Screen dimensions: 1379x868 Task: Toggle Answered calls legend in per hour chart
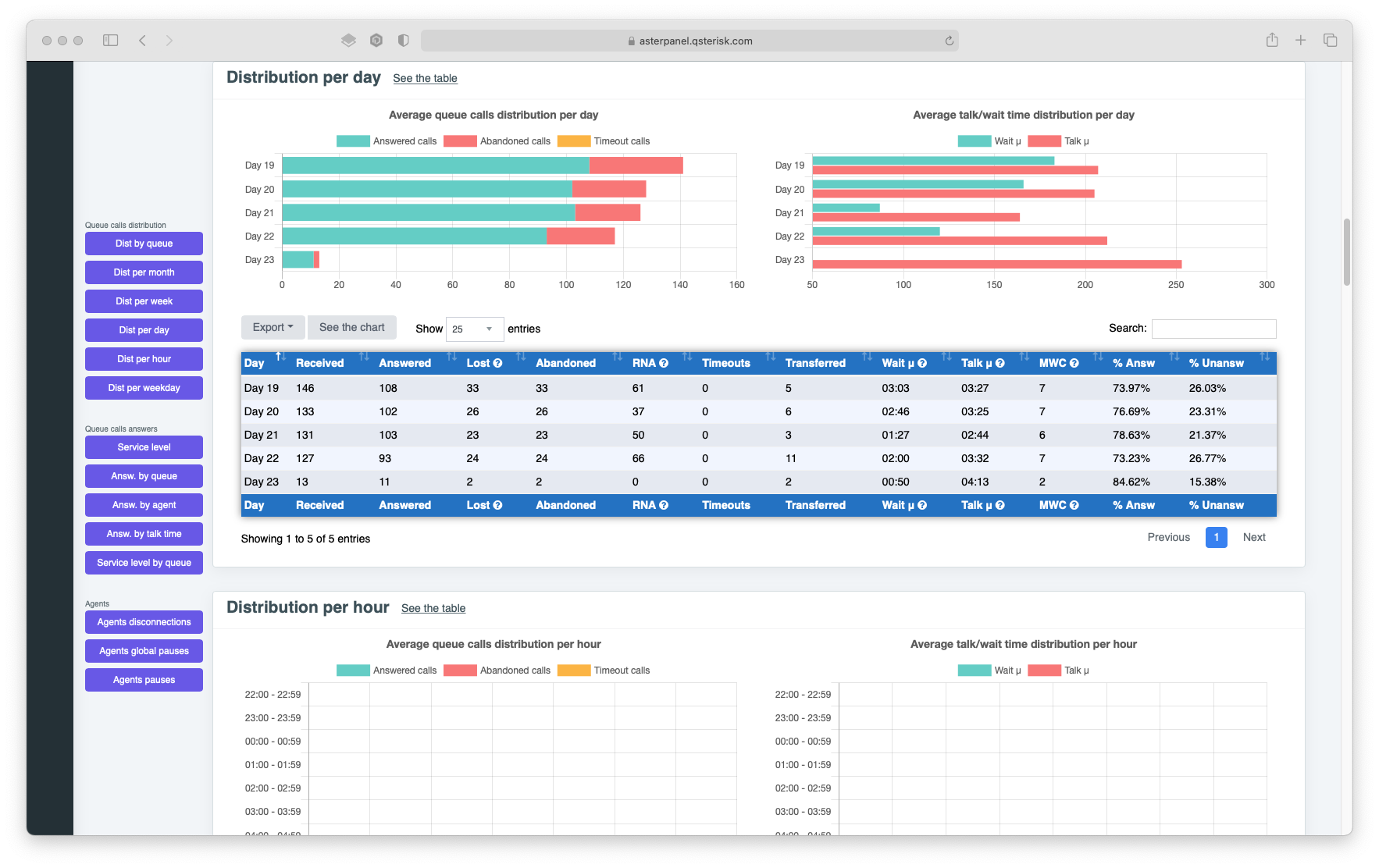[x=387, y=671]
